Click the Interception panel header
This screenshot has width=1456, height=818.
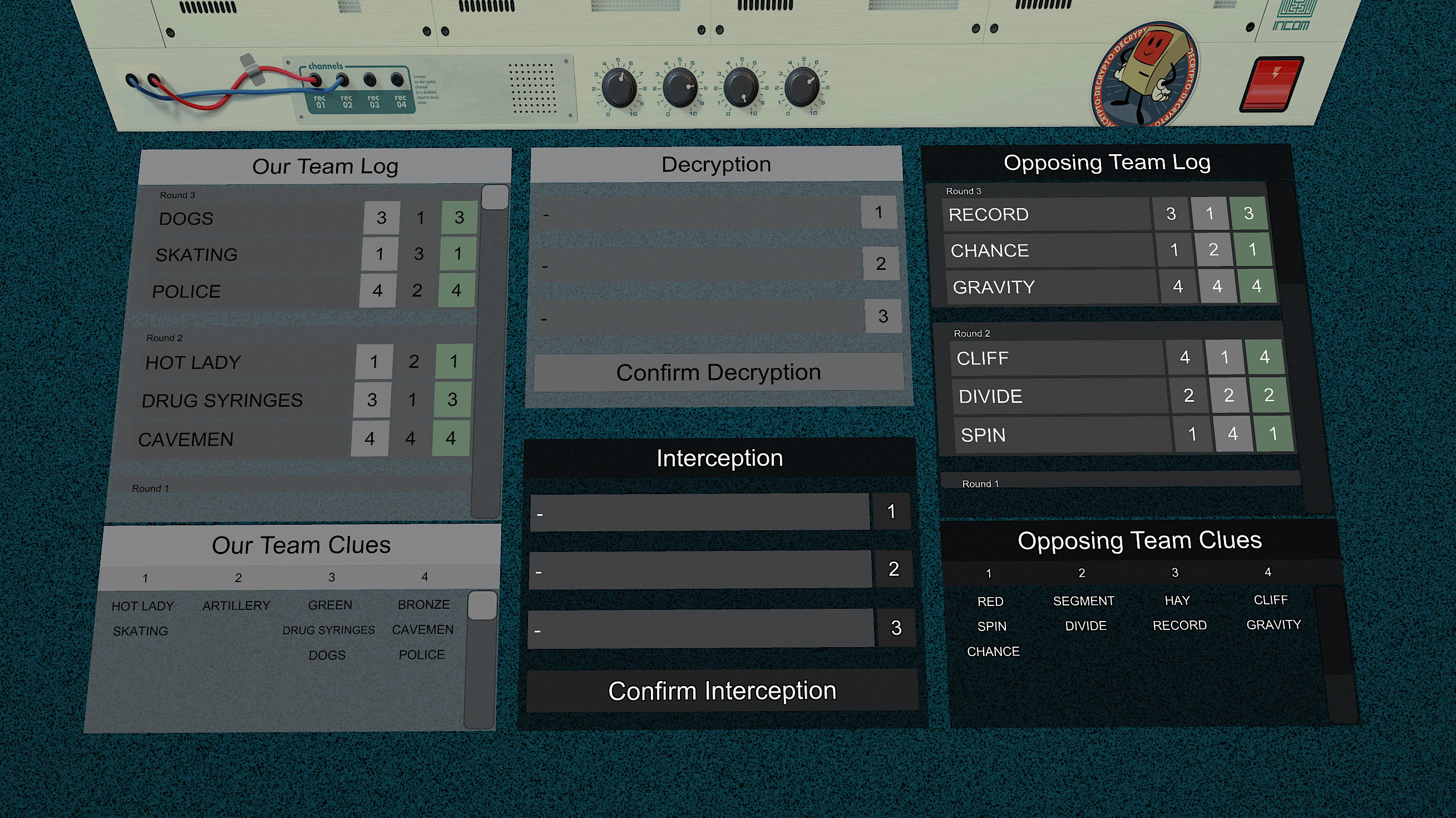[x=719, y=458]
